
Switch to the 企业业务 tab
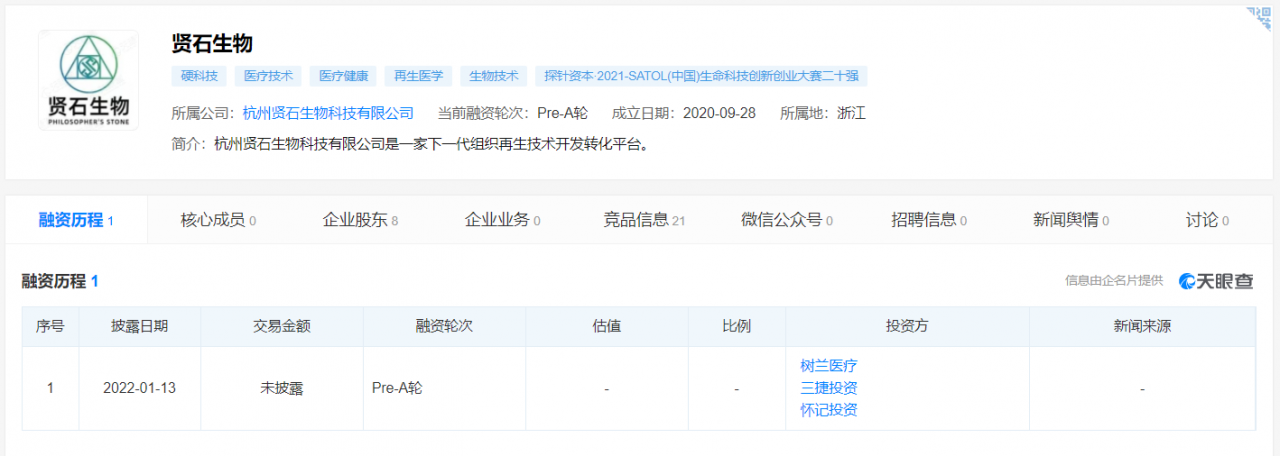502,220
